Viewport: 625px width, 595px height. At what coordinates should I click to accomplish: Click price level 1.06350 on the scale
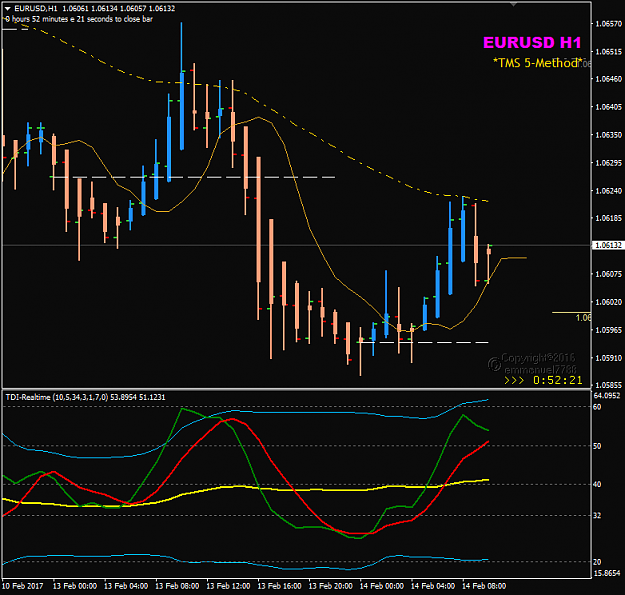click(609, 135)
